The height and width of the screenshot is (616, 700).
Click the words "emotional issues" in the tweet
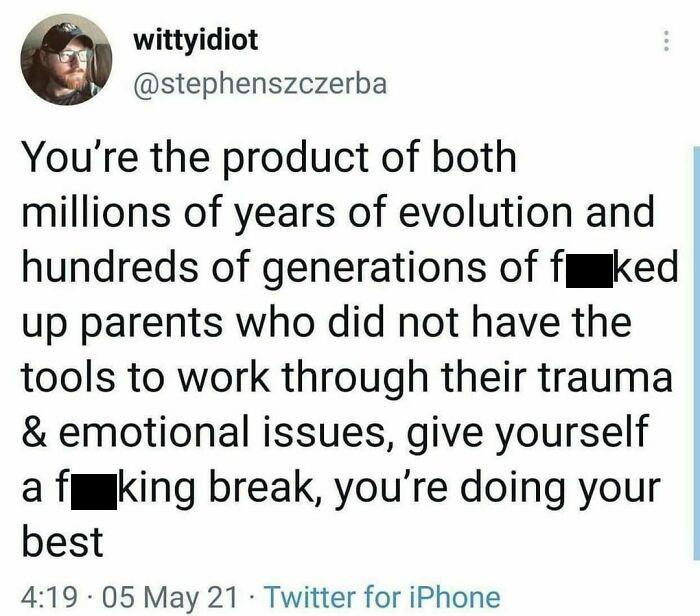click(x=234, y=436)
